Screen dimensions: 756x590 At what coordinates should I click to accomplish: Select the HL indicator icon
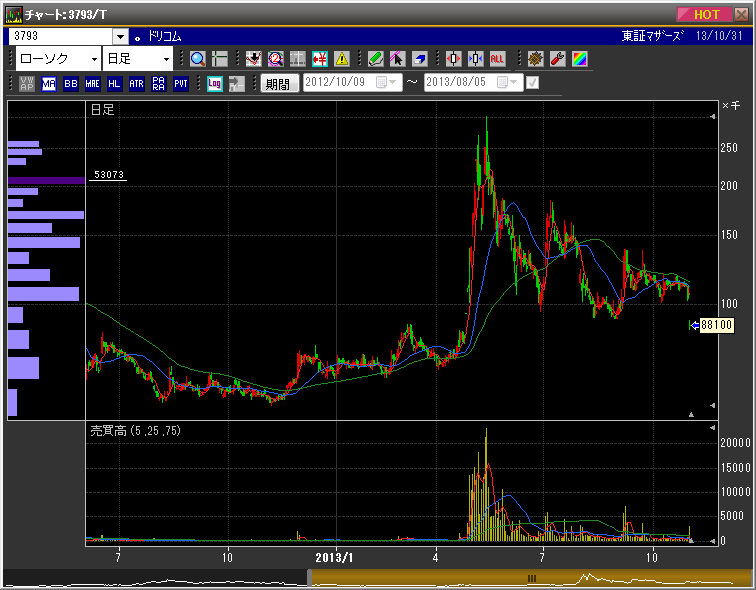pos(115,84)
